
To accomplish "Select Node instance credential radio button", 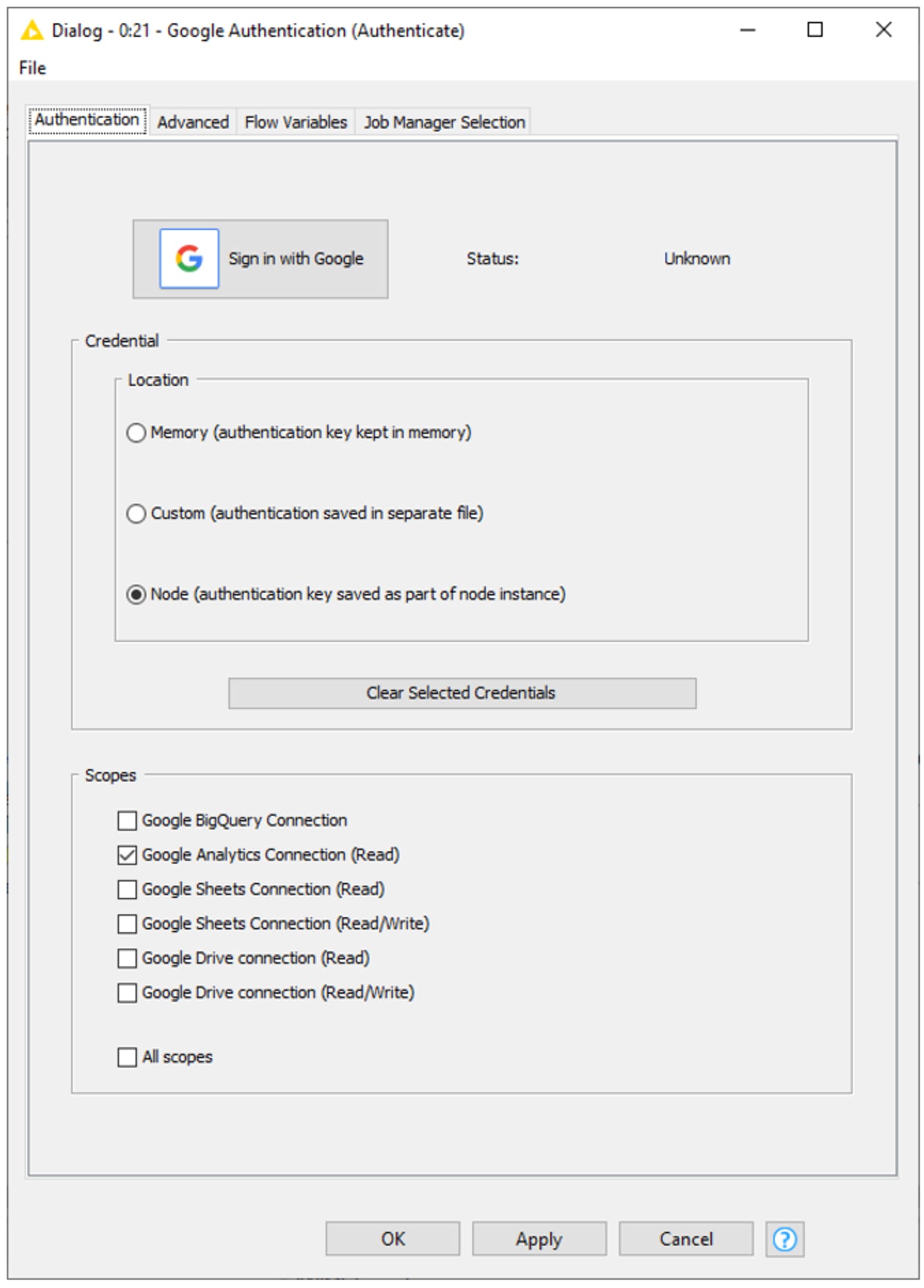I will [137, 594].
